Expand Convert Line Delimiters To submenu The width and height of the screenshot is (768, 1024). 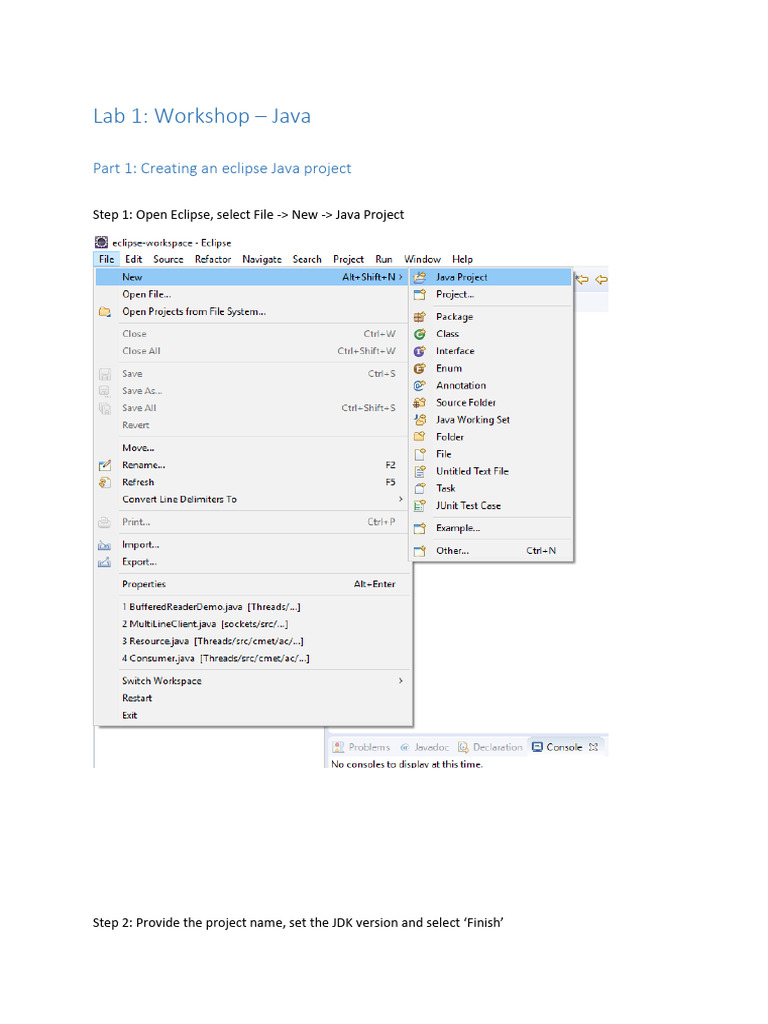(x=400, y=499)
